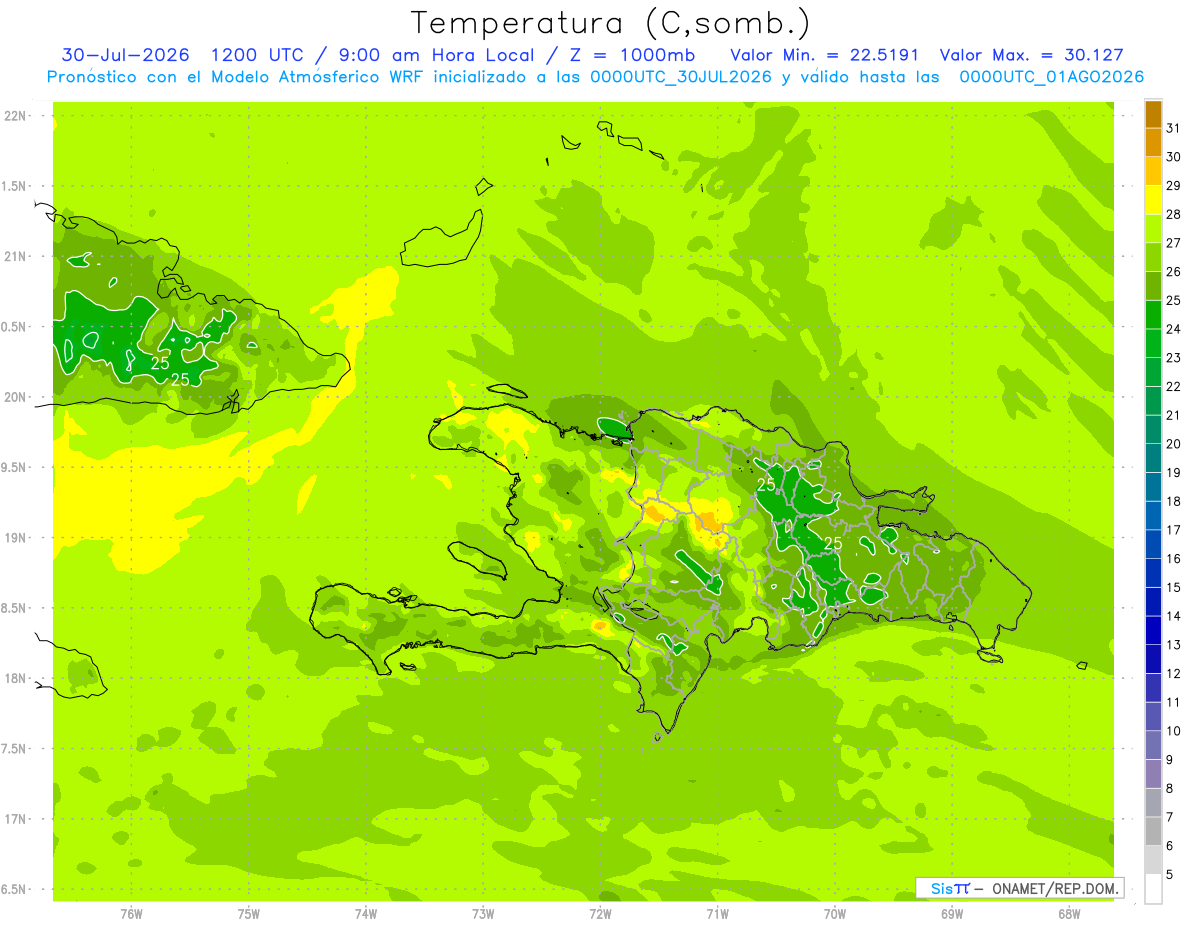Select valid-until time '0000UTC_01AGO2026'
The image size is (1200, 927).
pyautogui.click(x=1051, y=77)
